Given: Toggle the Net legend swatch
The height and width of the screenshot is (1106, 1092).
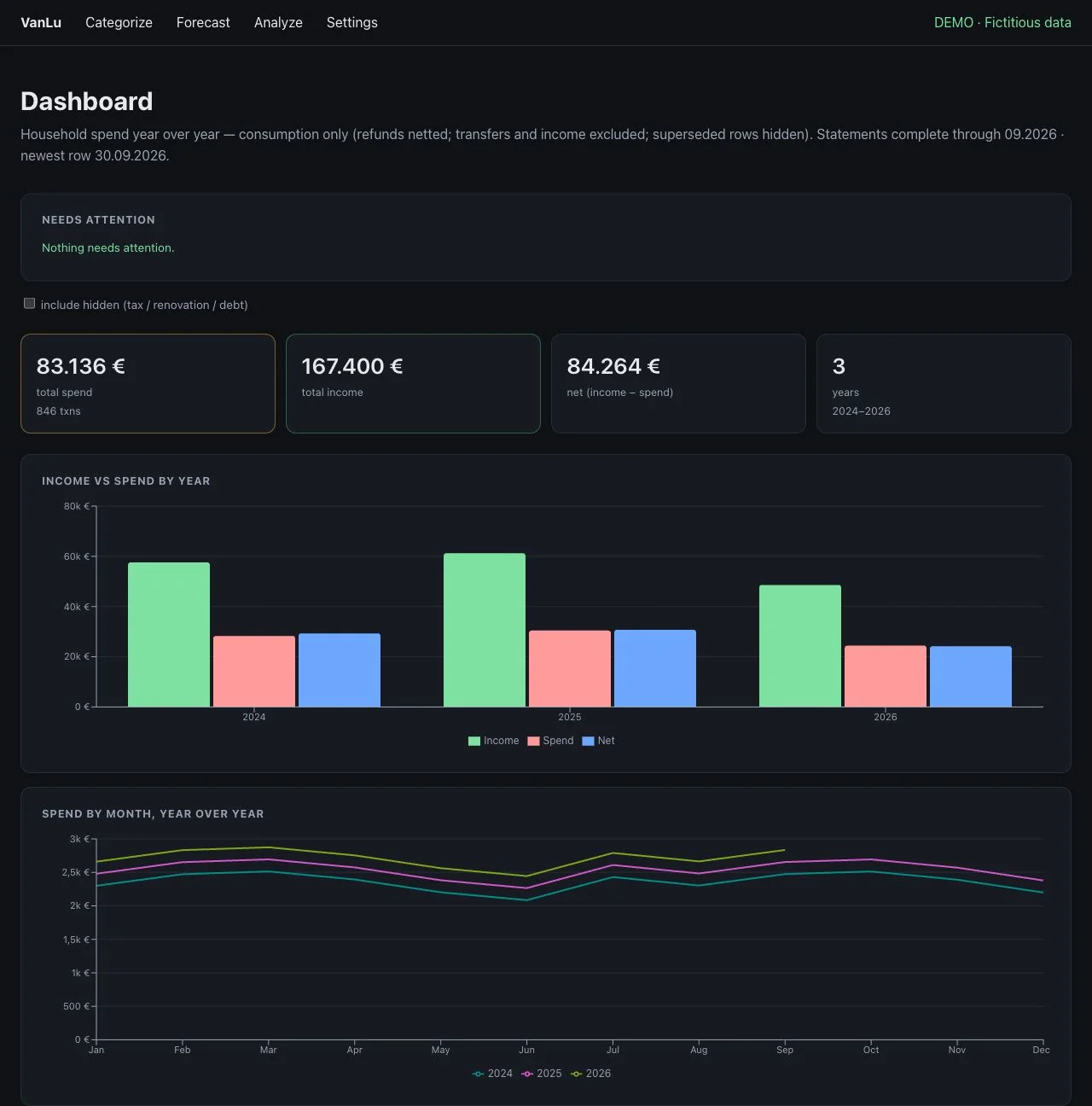Looking at the screenshot, I should (588, 741).
